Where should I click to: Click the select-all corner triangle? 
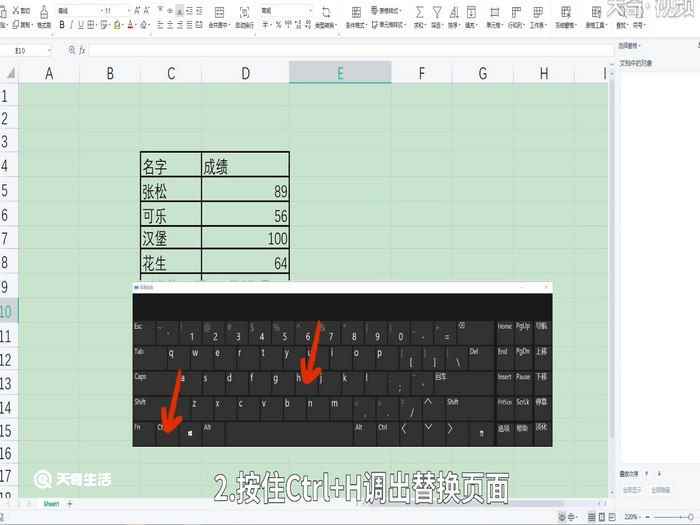(x=9, y=73)
